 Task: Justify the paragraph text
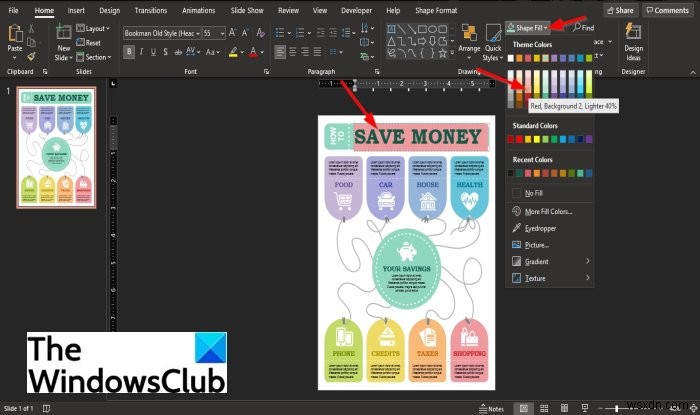point(317,52)
